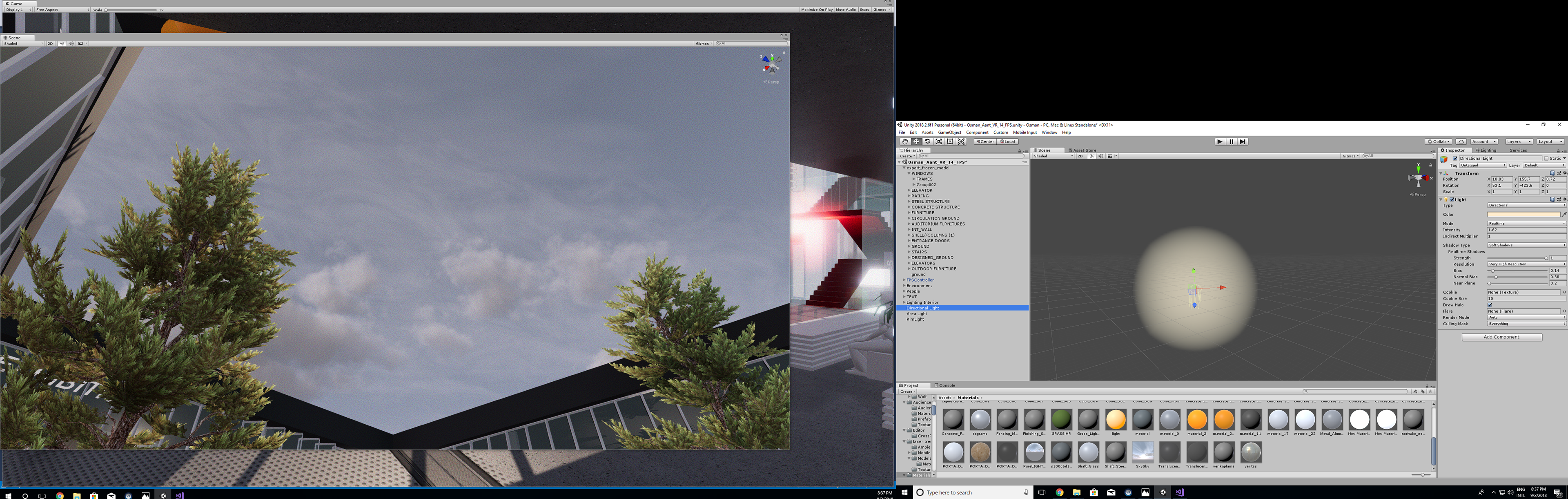Click the orientation gizmo in editor Scene view
1568x499 pixels.
[1418, 177]
